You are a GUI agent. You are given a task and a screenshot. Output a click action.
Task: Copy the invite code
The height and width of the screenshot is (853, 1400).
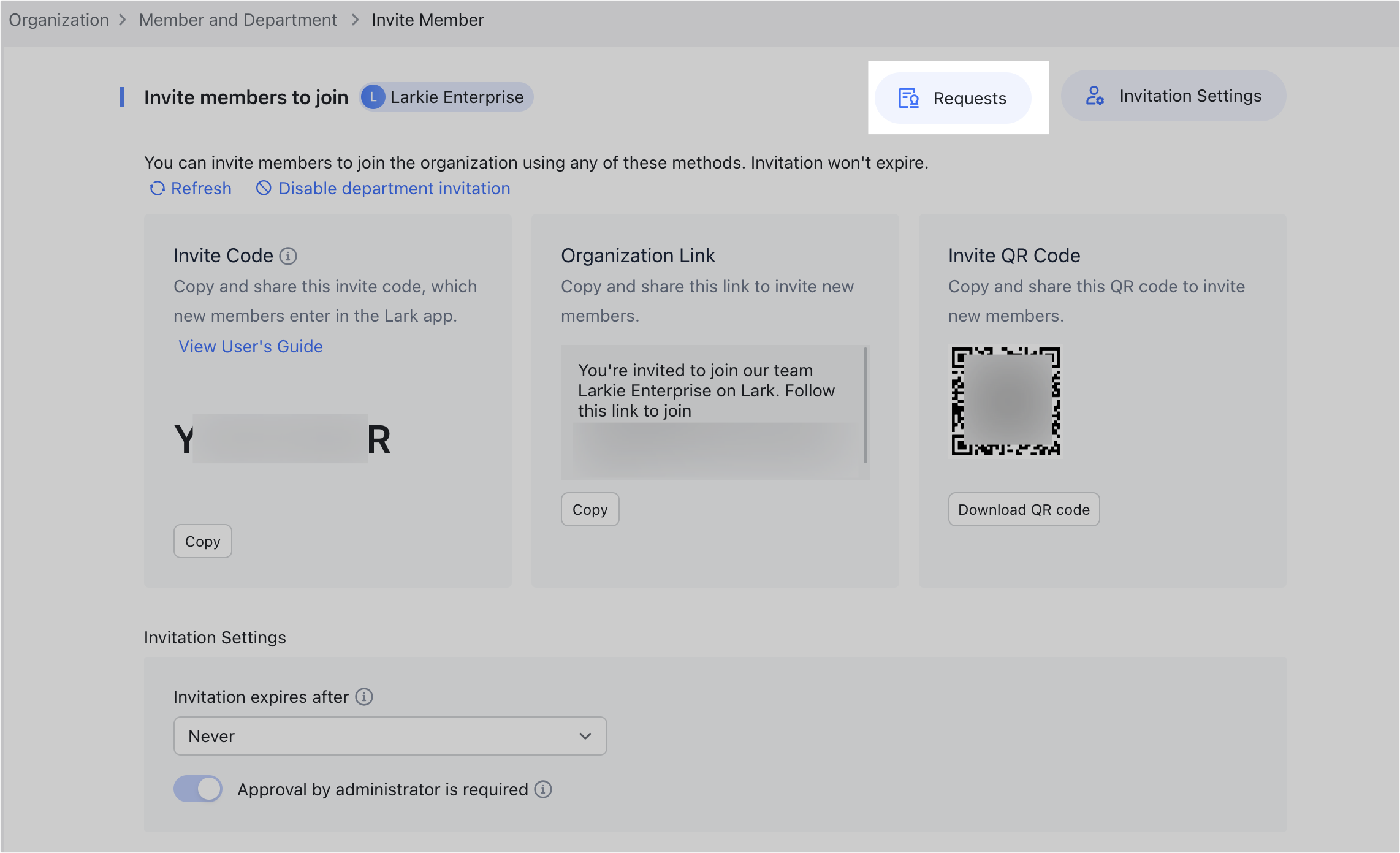(x=203, y=541)
